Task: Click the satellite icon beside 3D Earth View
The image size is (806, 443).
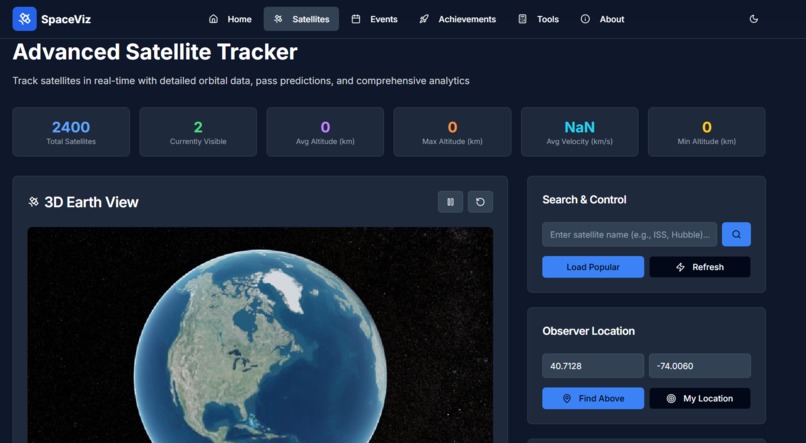Action: click(x=33, y=202)
